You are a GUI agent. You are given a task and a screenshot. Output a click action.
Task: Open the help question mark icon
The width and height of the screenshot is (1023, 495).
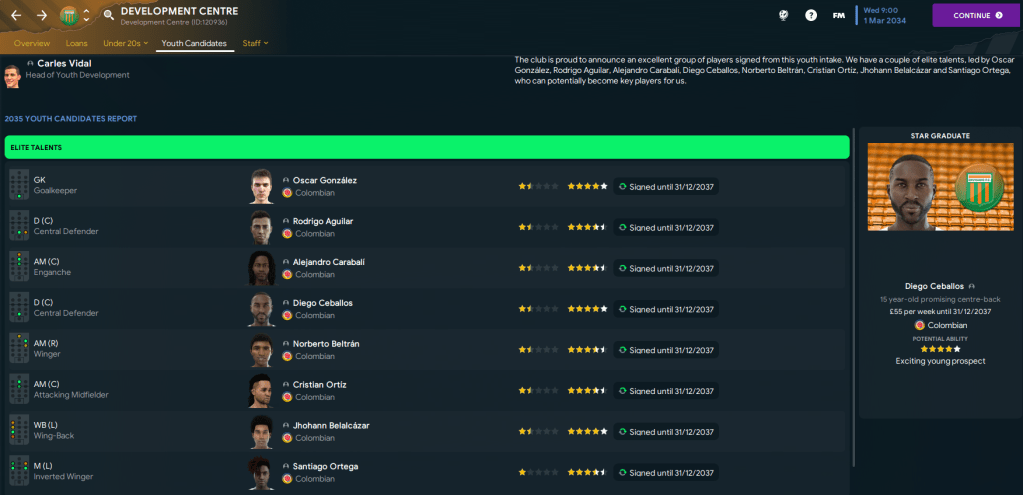811,16
